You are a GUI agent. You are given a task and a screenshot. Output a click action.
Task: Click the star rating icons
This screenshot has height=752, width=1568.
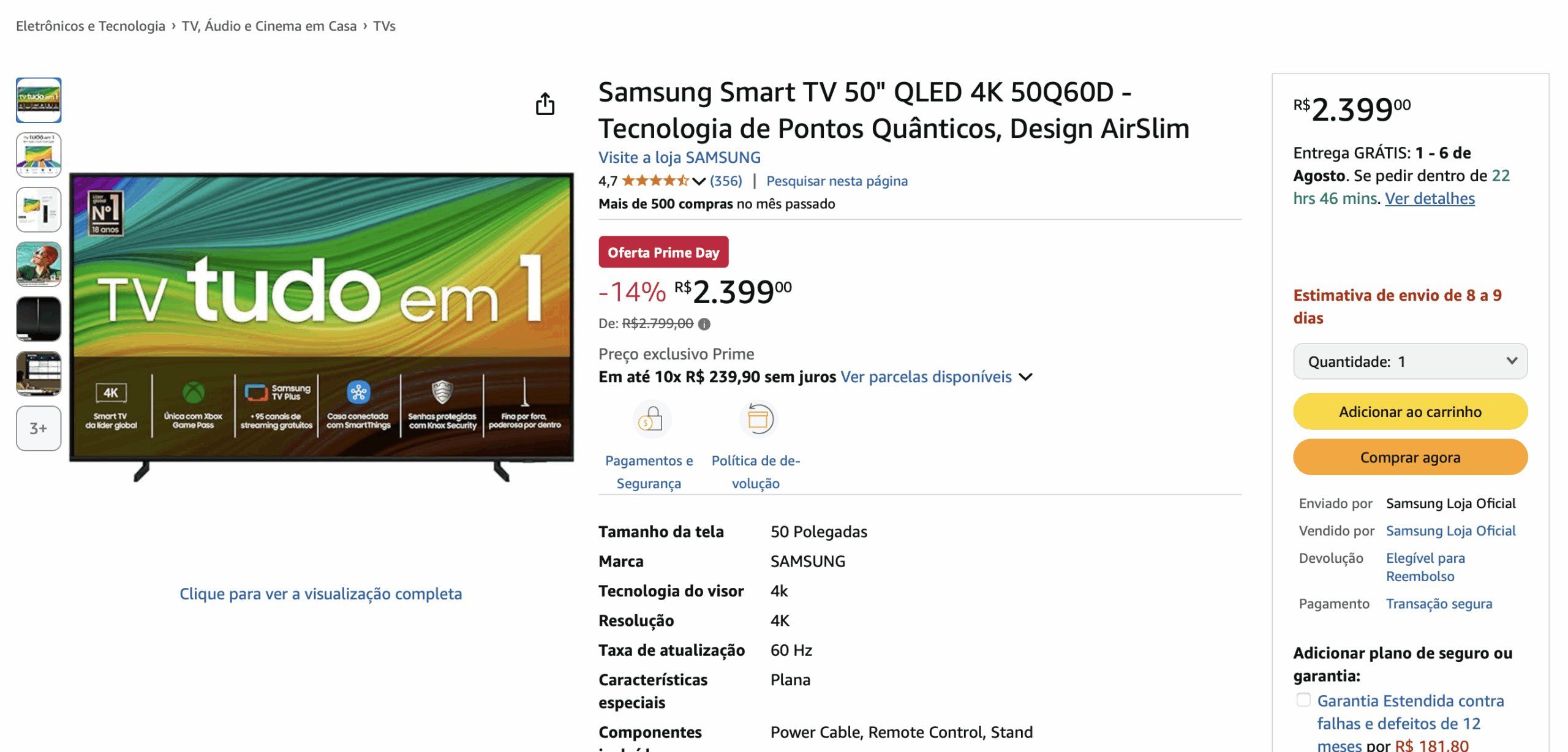click(655, 181)
